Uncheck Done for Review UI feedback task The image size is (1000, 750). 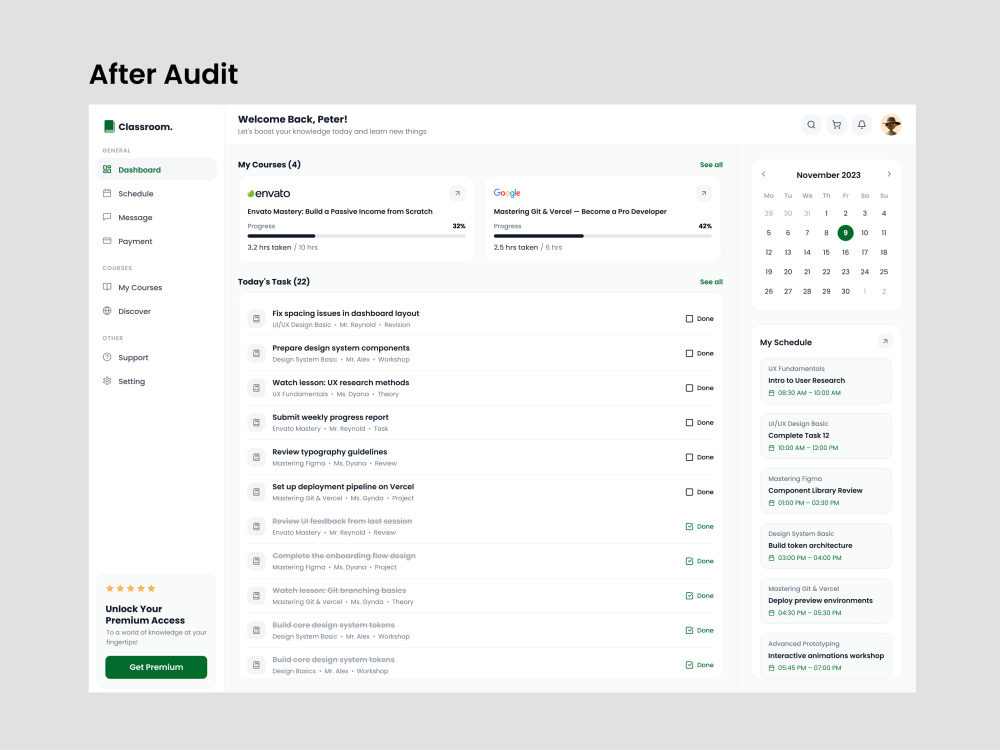coord(689,527)
